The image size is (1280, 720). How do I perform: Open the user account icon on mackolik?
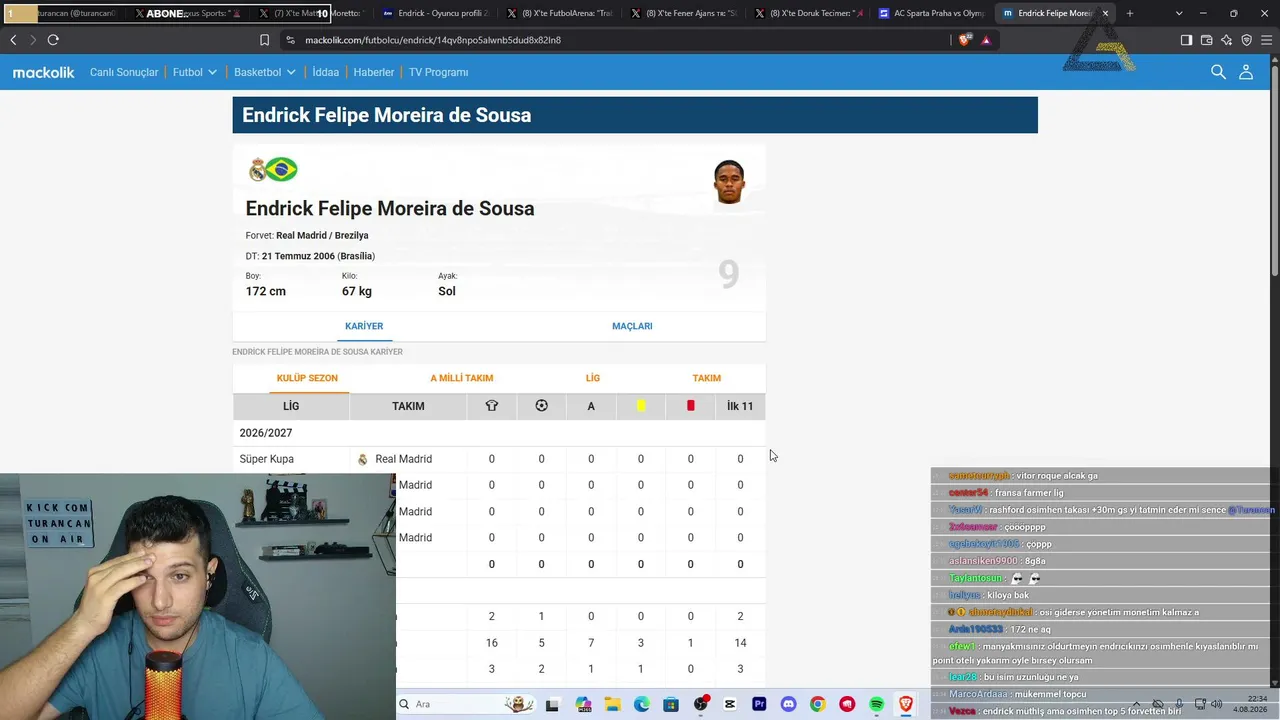(1246, 72)
